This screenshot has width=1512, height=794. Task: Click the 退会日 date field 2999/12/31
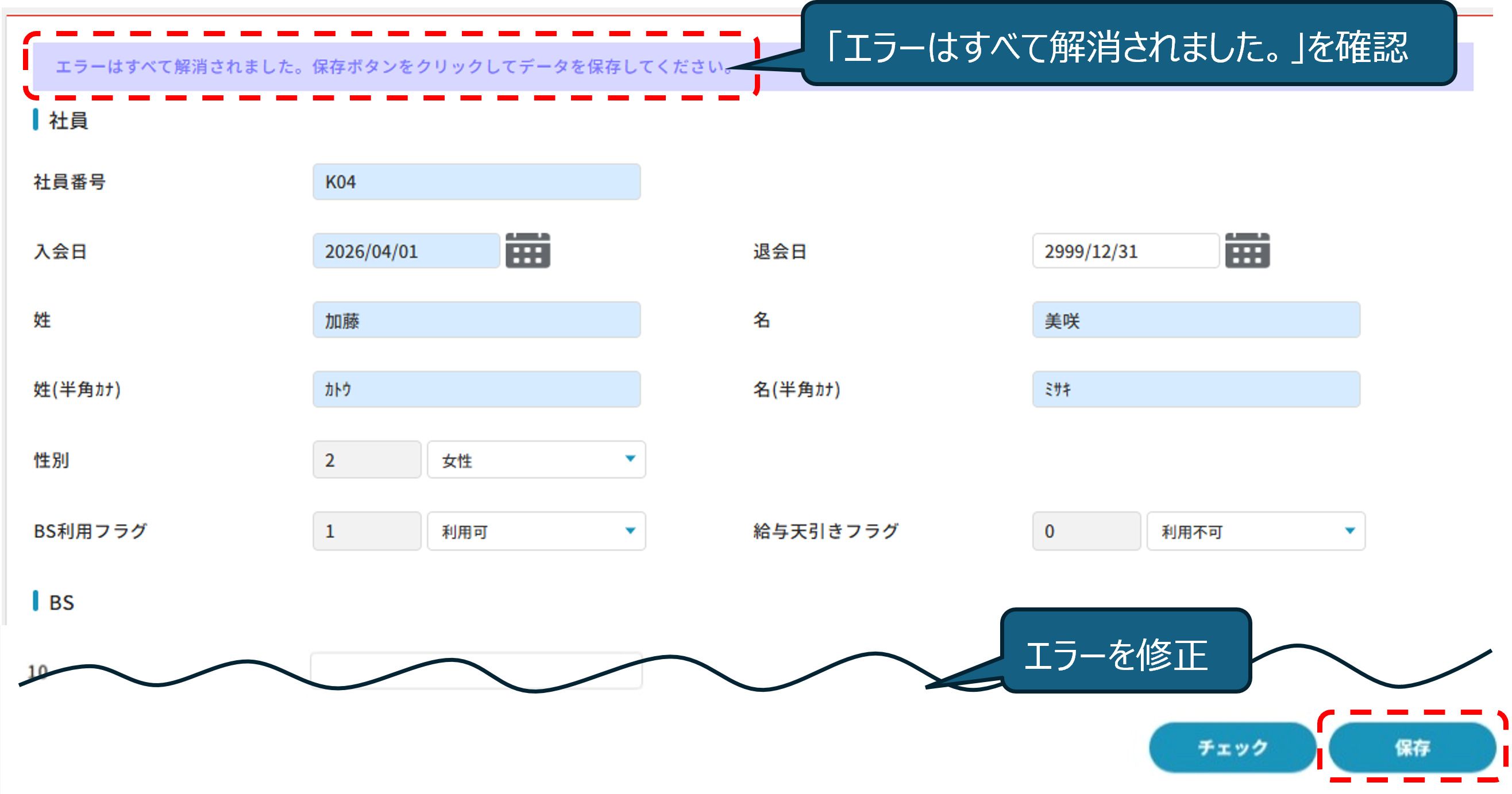coord(1125,251)
